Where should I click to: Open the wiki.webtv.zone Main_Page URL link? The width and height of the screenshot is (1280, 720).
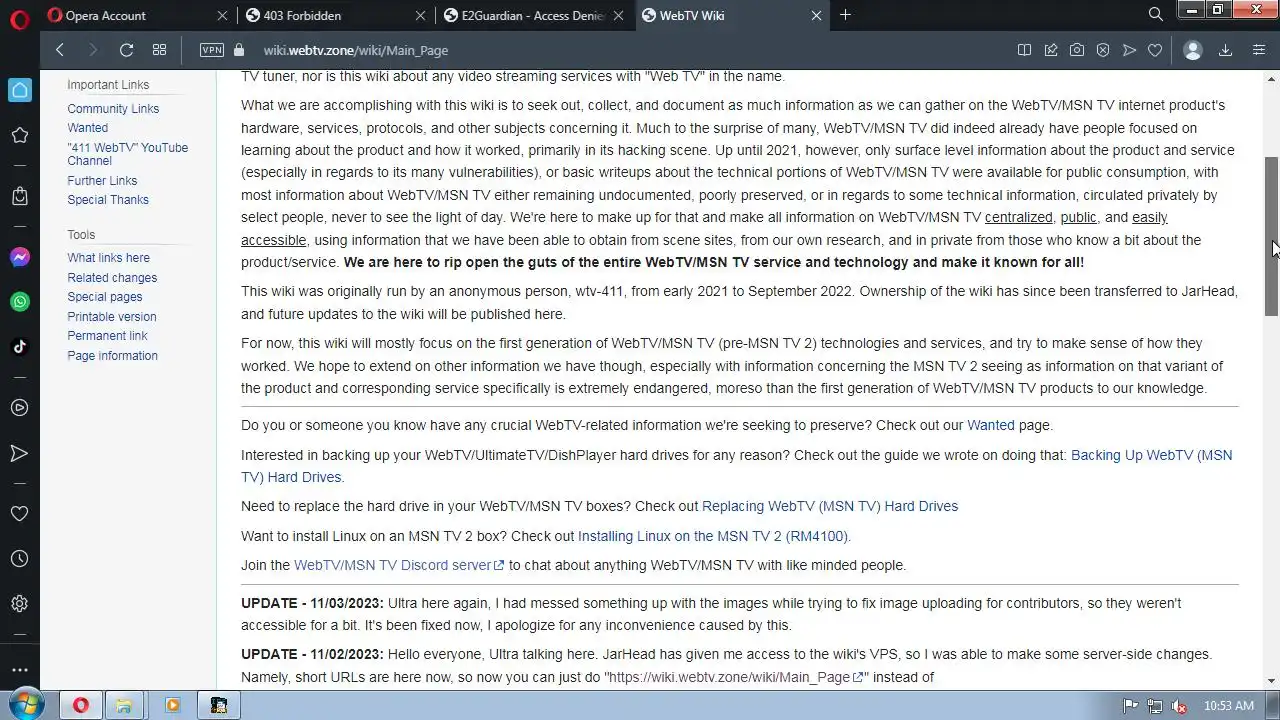pyautogui.click(x=736, y=677)
